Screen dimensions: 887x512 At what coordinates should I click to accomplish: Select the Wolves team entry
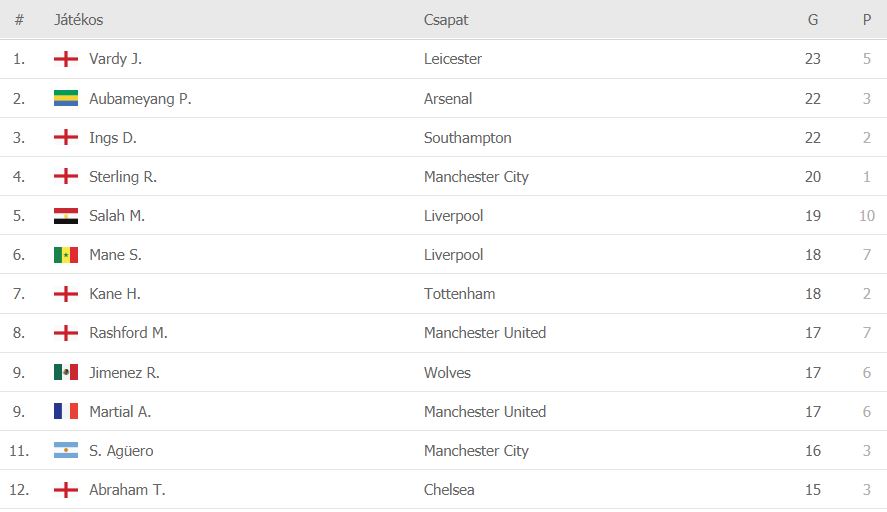coord(447,372)
